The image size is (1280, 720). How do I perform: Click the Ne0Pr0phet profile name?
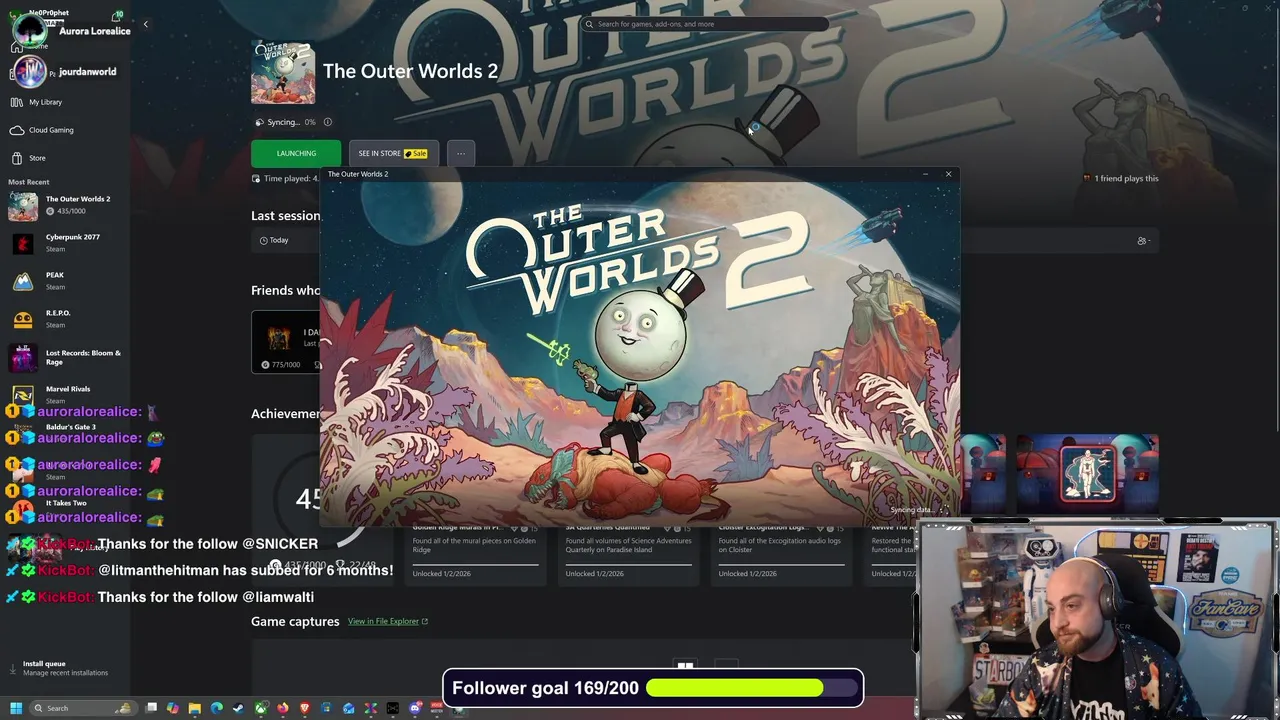coord(49,13)
